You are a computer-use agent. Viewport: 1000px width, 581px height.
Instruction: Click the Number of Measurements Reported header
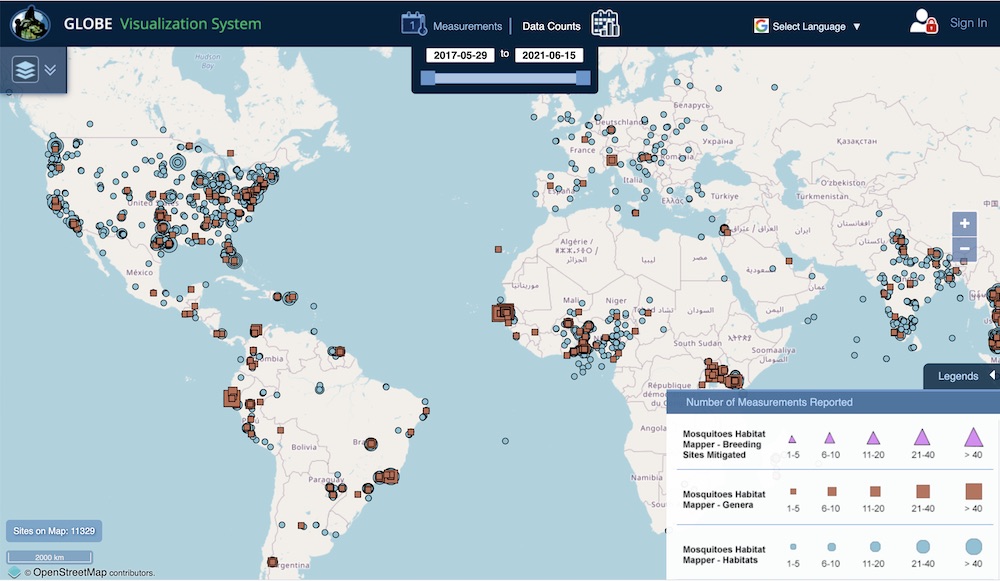[x=769, y=402]
